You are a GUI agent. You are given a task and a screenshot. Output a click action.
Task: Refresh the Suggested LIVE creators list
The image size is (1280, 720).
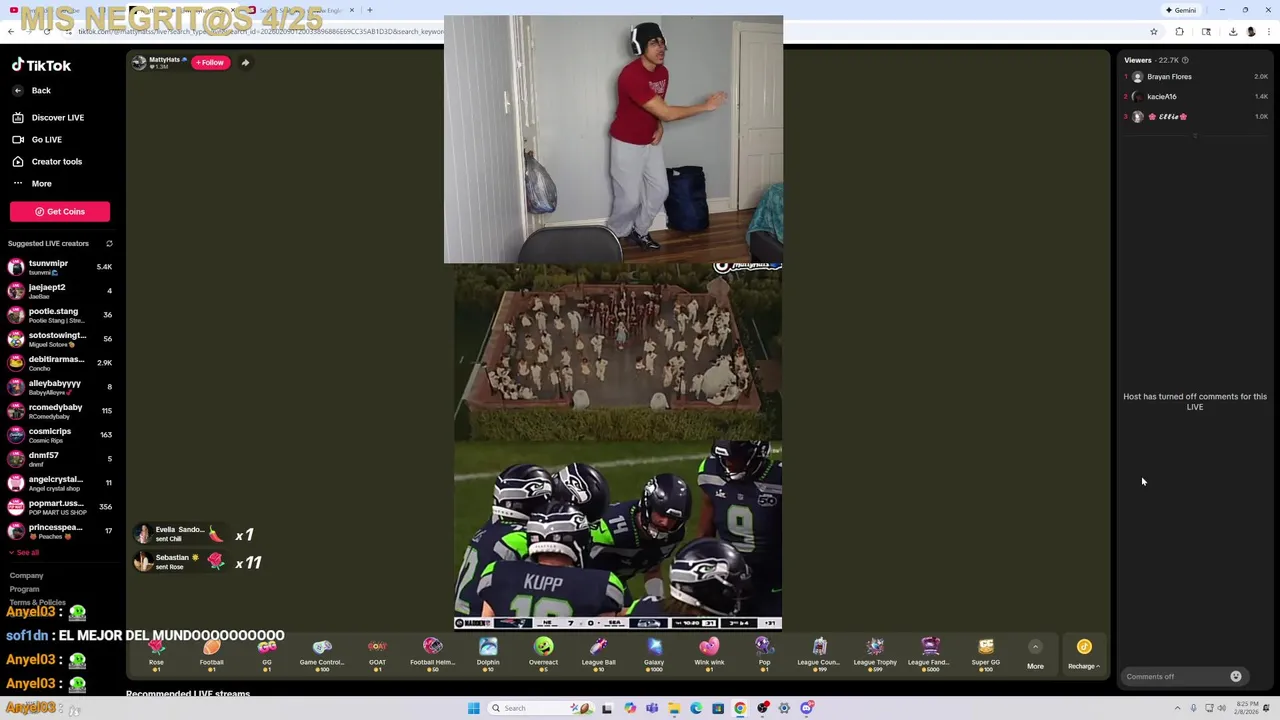109,244
